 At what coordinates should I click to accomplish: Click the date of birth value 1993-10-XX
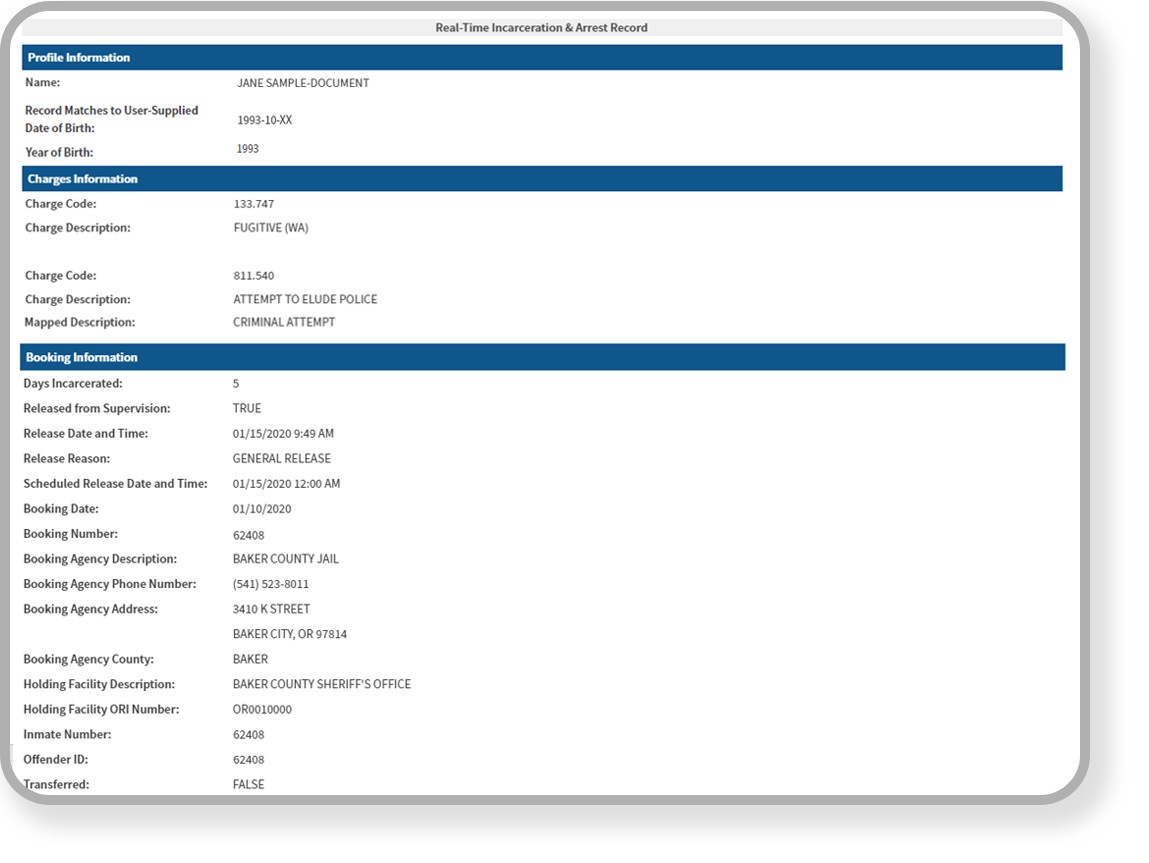265,120
